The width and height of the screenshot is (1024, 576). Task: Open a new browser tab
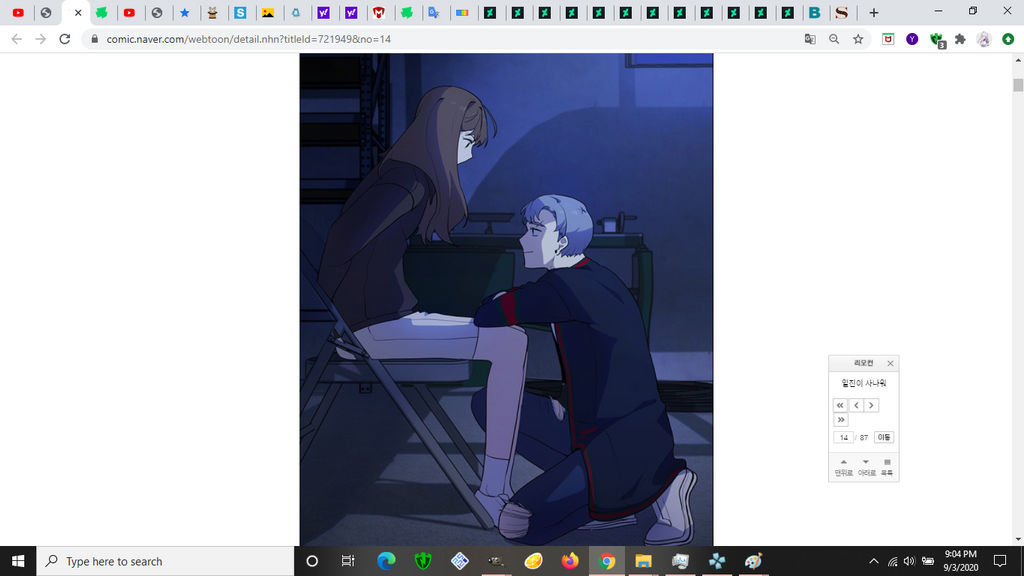click(874, 12)
